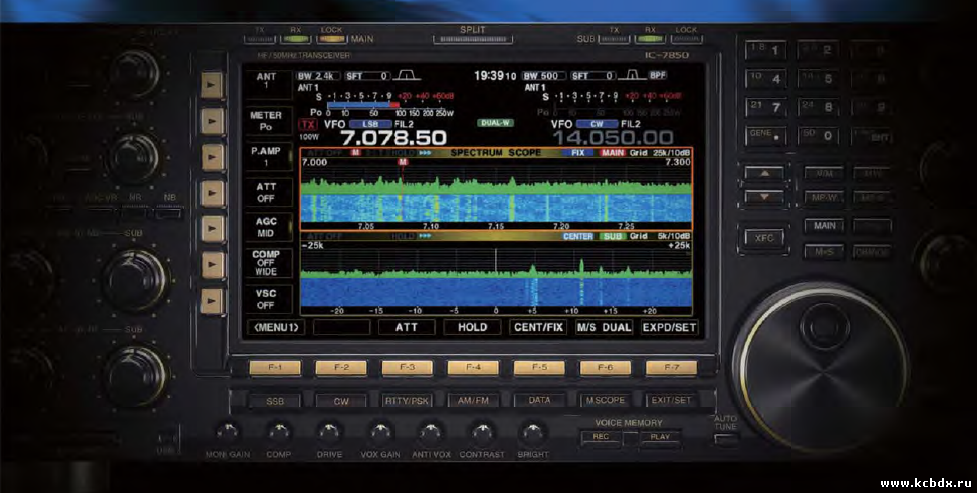Push the XFC button
This screenshot has height=493, width=977.
(x=764, y=238)
